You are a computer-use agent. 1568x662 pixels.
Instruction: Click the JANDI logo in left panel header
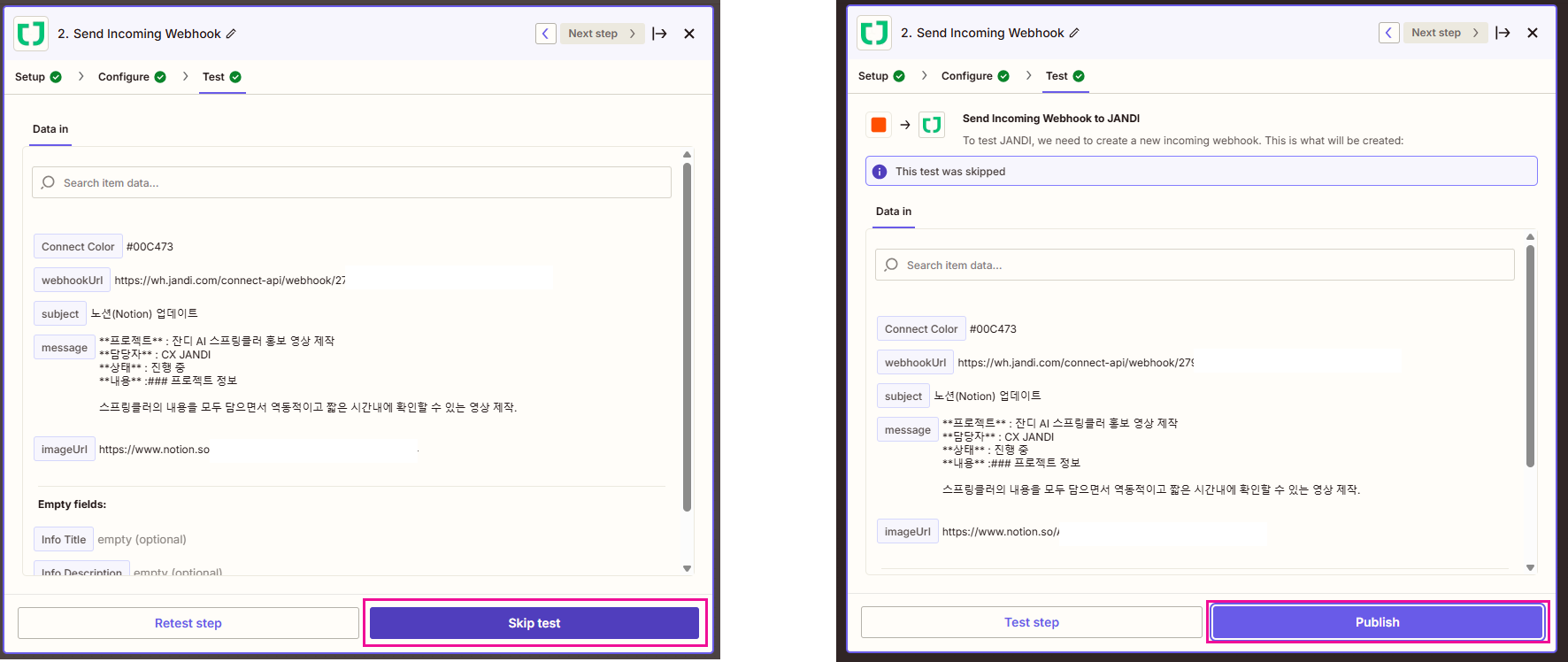point(31,34)
